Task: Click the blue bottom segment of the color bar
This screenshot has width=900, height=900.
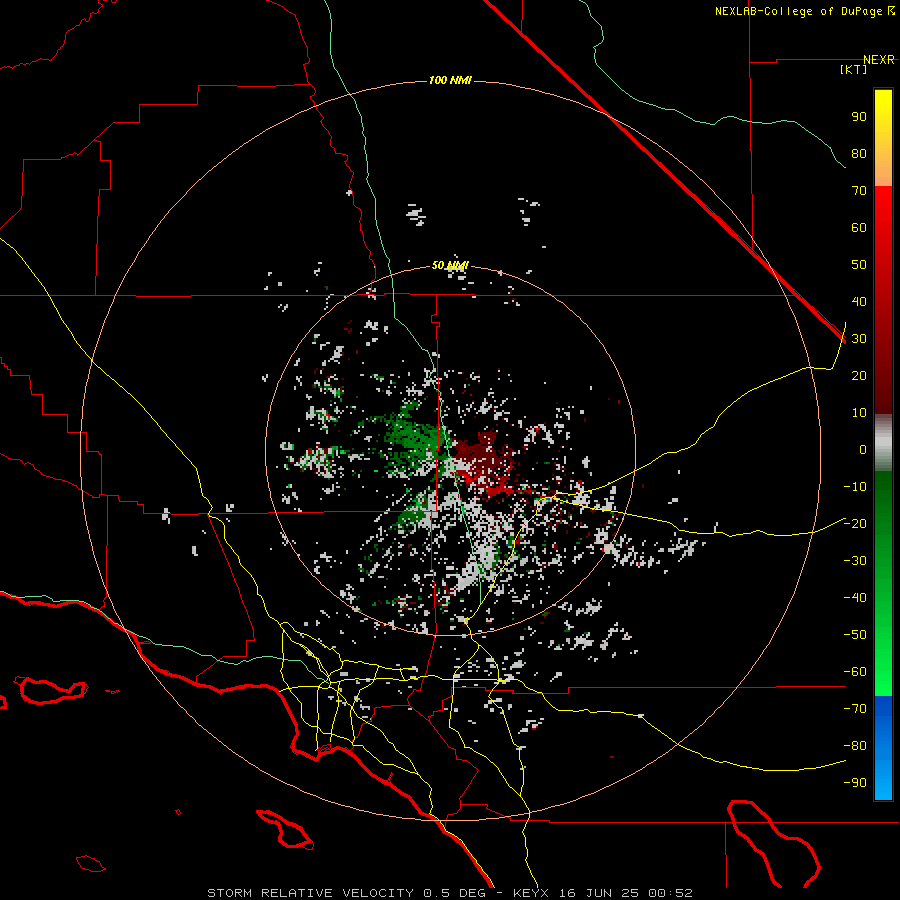Action: point(883,748)
